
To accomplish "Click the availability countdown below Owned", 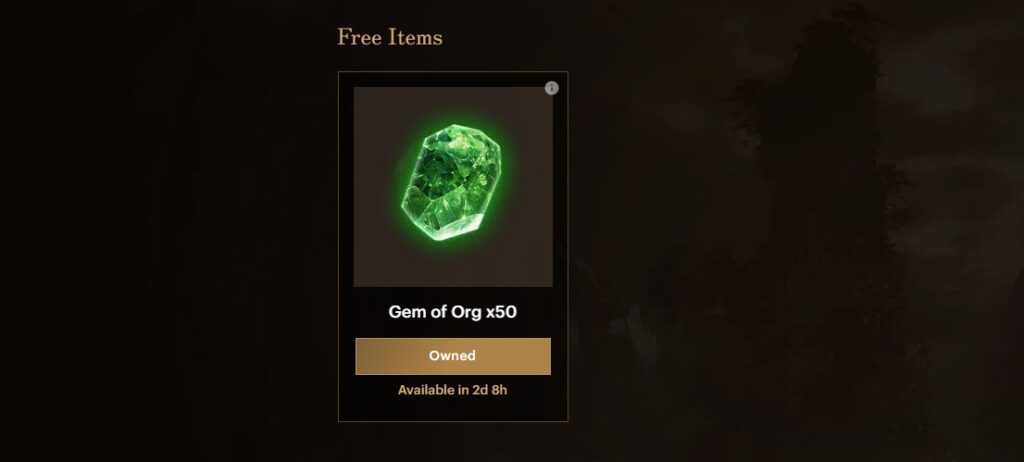I will click(452, 390).
